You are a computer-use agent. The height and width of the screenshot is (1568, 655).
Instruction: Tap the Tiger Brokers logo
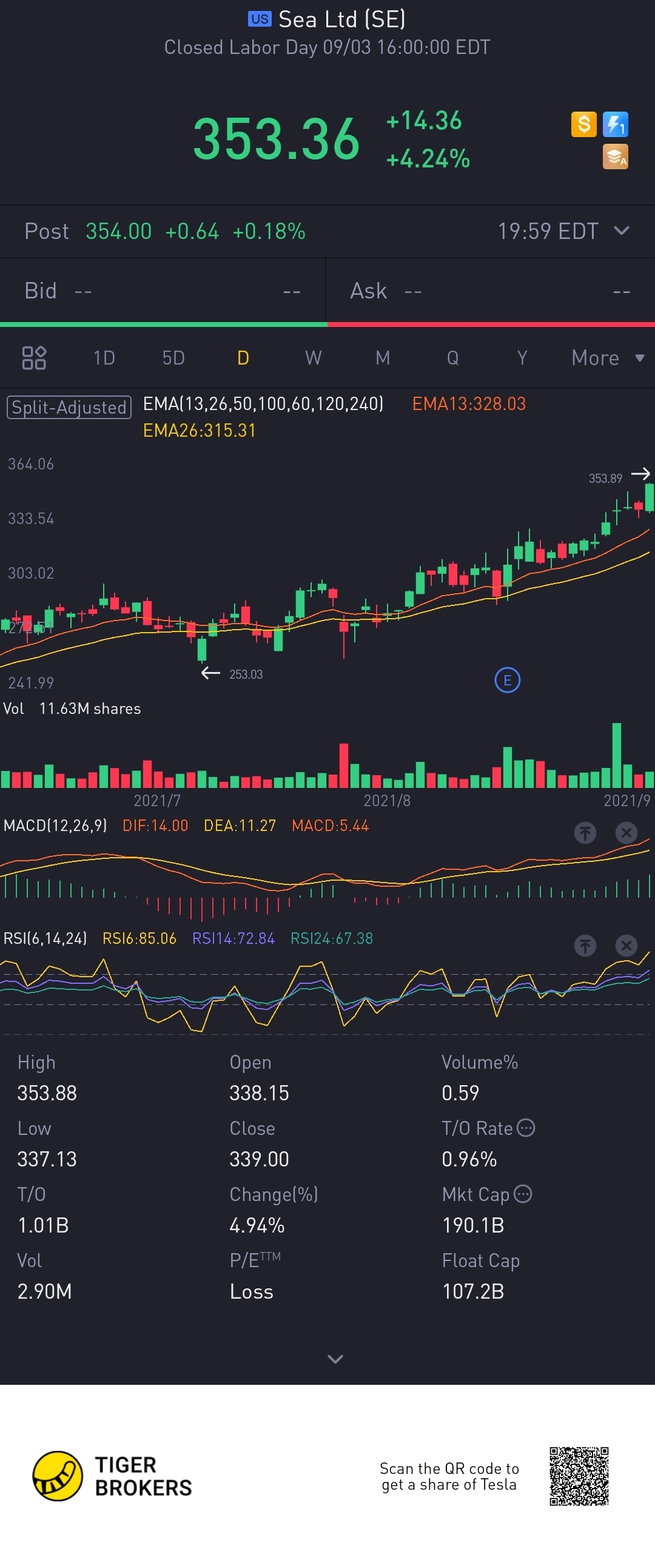[x=112, y=1476]
